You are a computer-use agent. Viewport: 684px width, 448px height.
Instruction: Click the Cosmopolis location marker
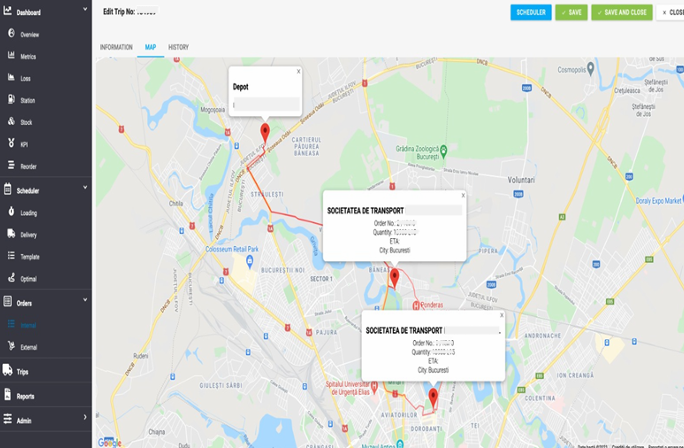pyautogui.click(x=590, y=68)
